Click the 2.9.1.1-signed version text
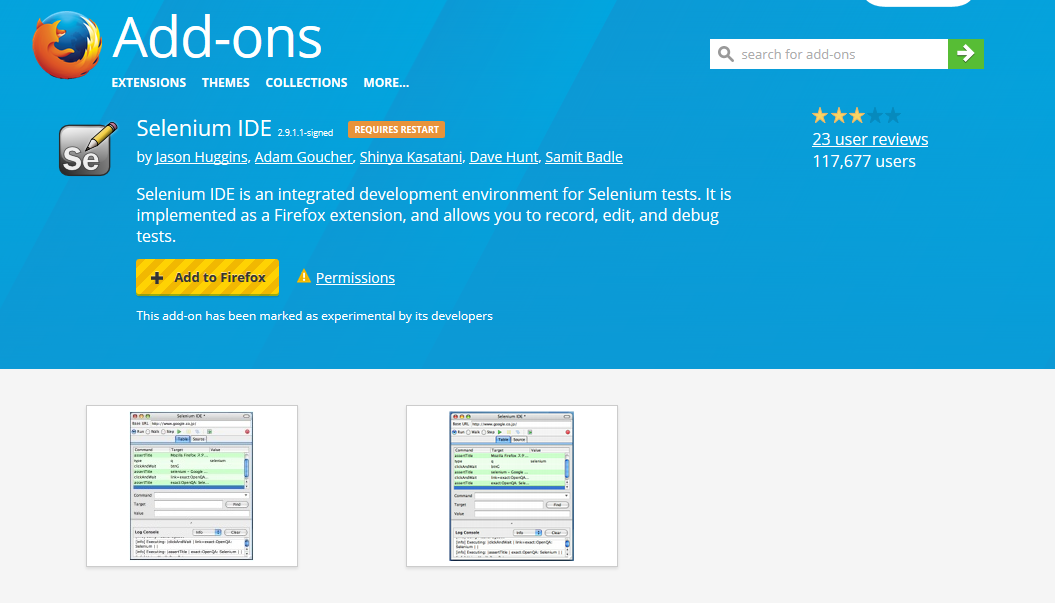The image size is (1055, 612). (305, 132)
